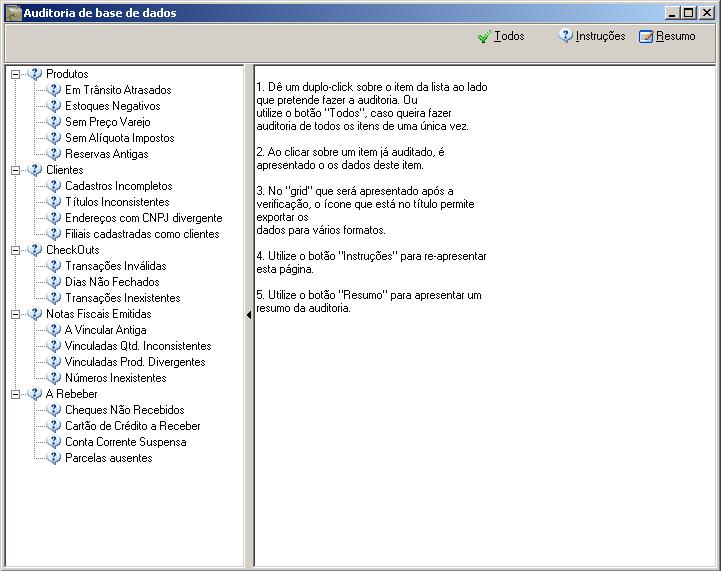
Task: Click the icon beside Parcelas ausentes
Action: [53, 458]
